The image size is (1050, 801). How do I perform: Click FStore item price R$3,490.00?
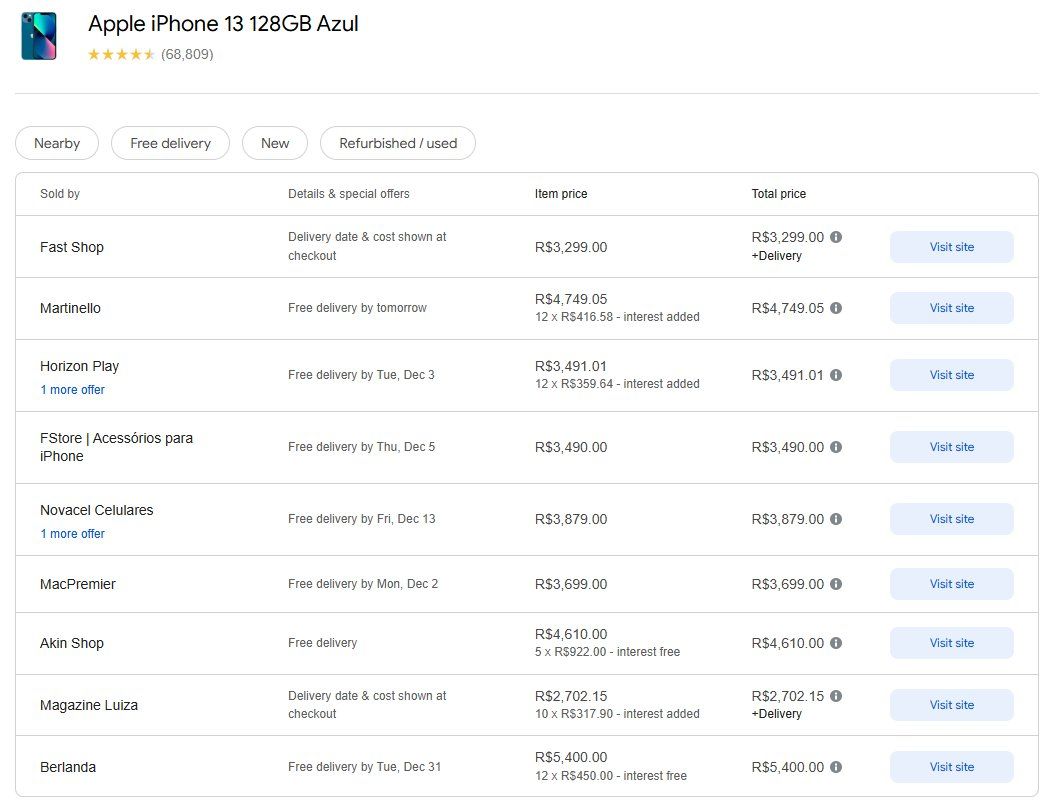tap(571, 447)
